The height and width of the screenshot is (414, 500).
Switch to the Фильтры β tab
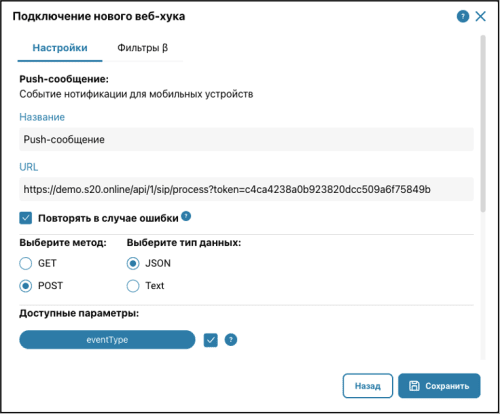click(143, 48)
